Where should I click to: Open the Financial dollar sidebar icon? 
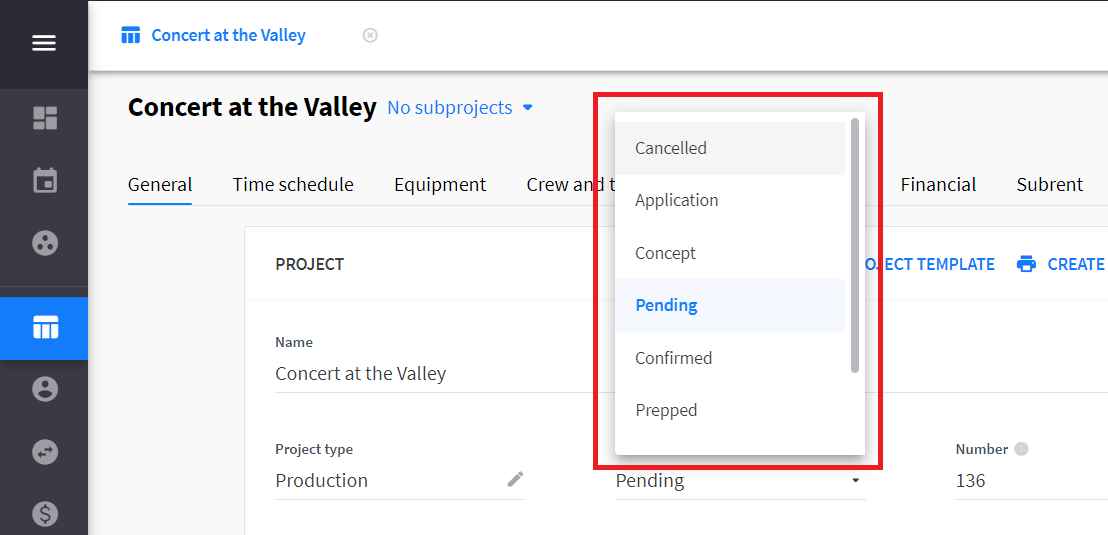tap(45, 514)
